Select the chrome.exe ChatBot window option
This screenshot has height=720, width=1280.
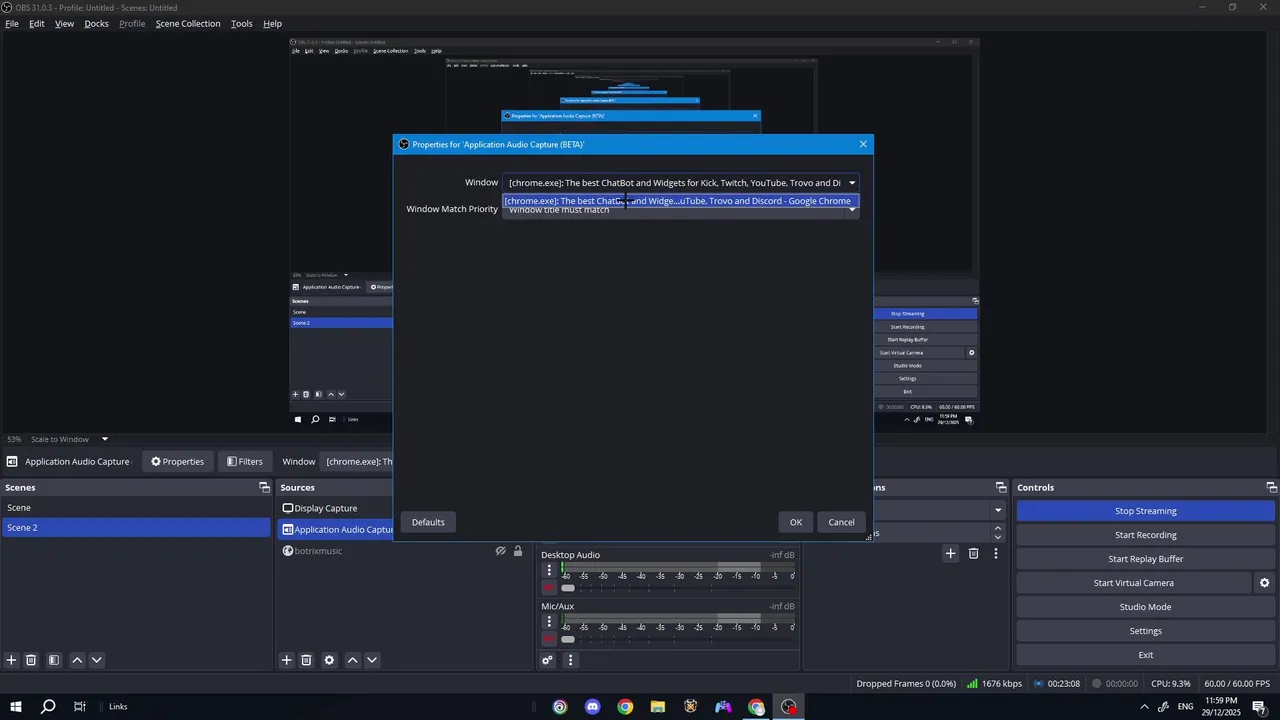tap(680, 201)
